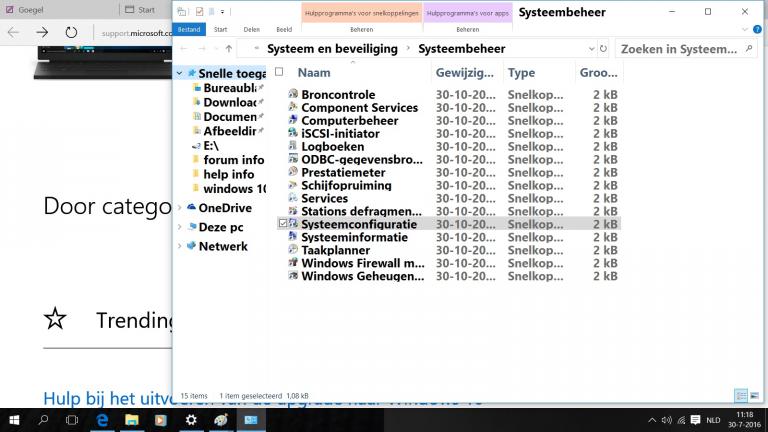This screenshot has width=768, height=432.
Task: Toggle the select-all checkbox beside Naam
Action: [x=279, y=72]
